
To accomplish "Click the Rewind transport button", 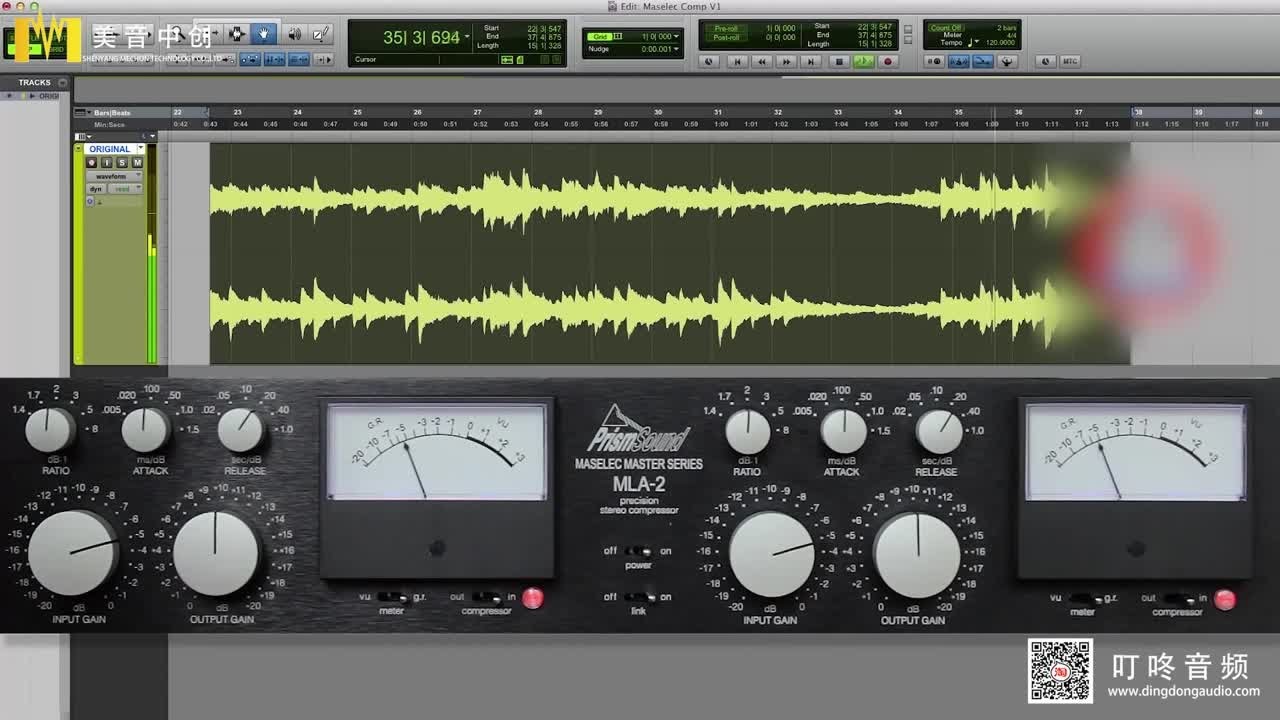I will pyautogui.click(x=762, y=62).
